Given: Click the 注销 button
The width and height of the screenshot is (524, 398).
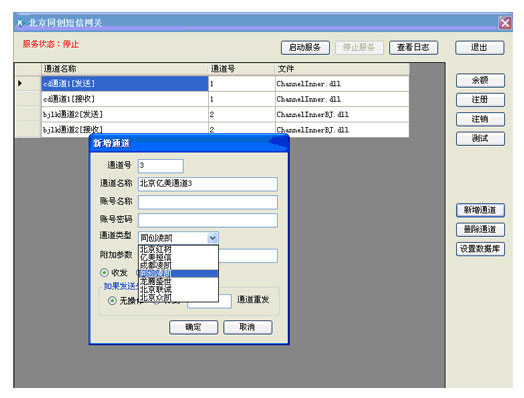Looking at the screenshot, I should (480, 119).
